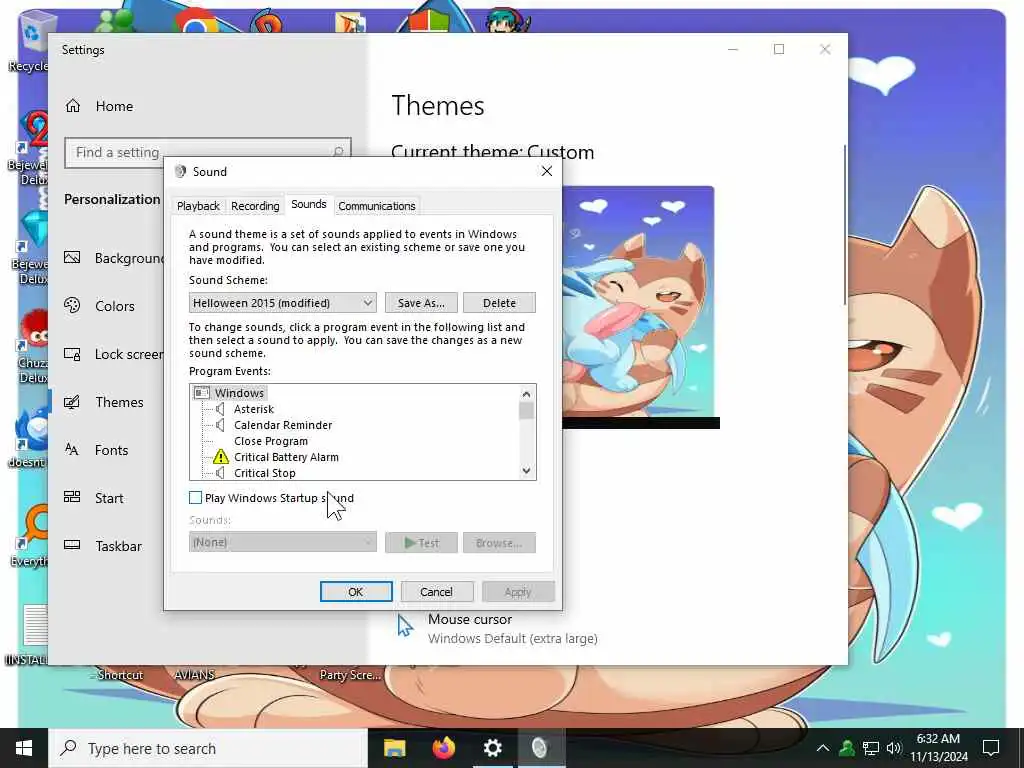1024x768 pixels.
Task: Open the Action Center notifications
Action: [x=991, y=748]
